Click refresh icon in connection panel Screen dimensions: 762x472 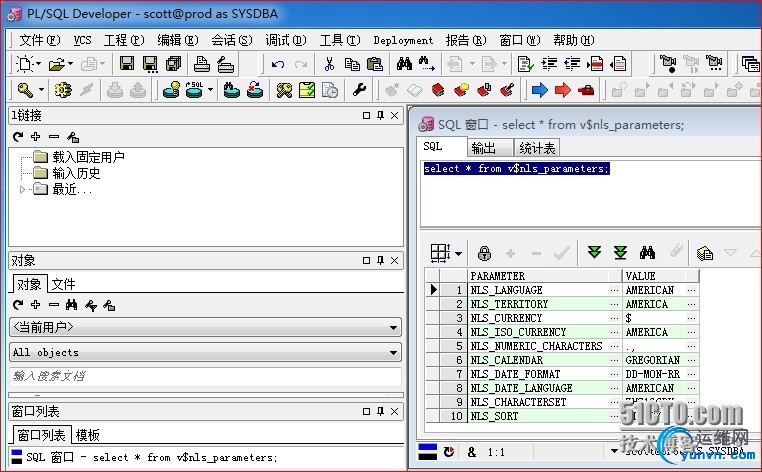coord(18,137)
